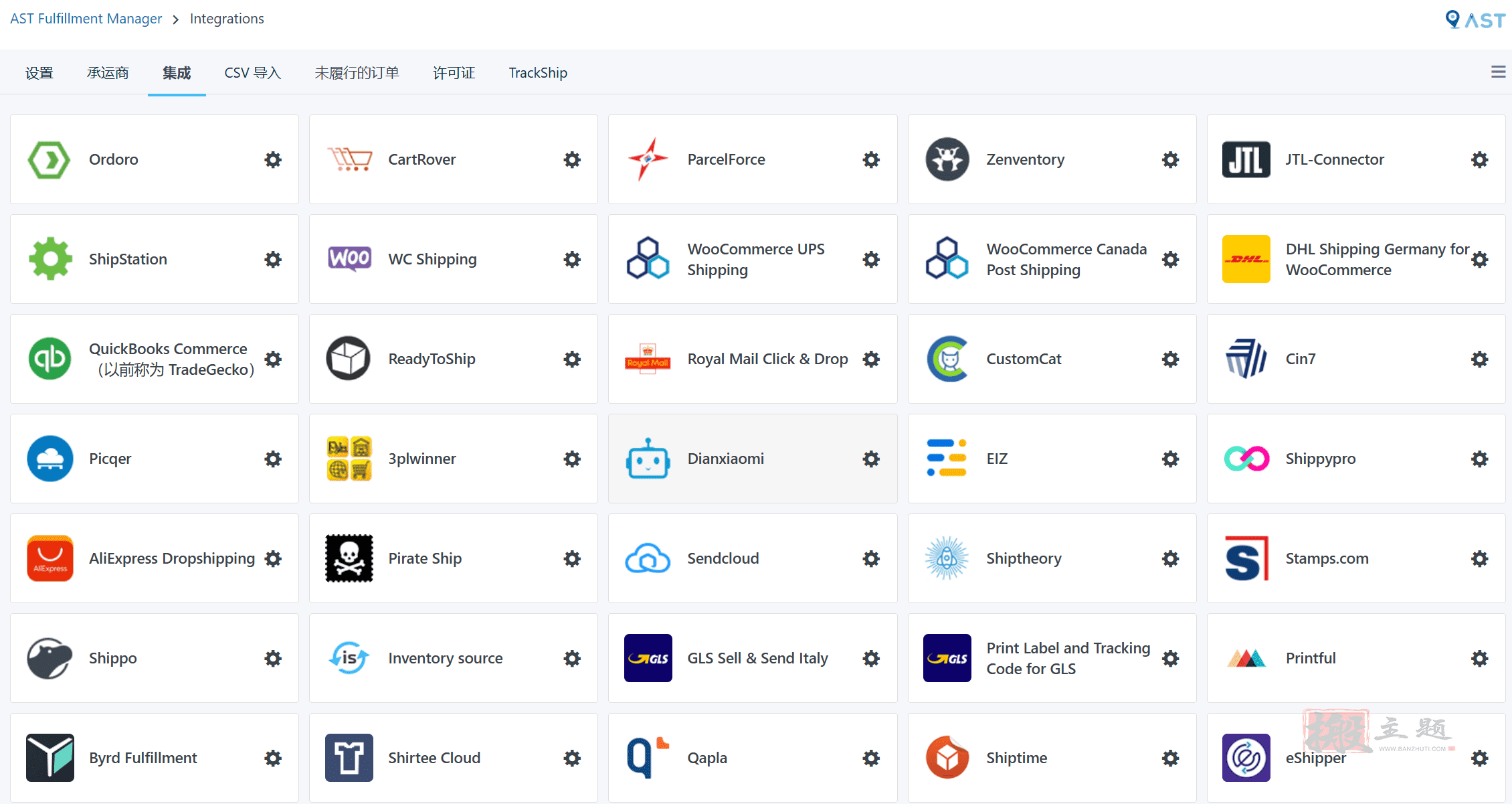Switch to the 设置 tab
This screenshot has width=1512, height=804.
pos(39,73)
